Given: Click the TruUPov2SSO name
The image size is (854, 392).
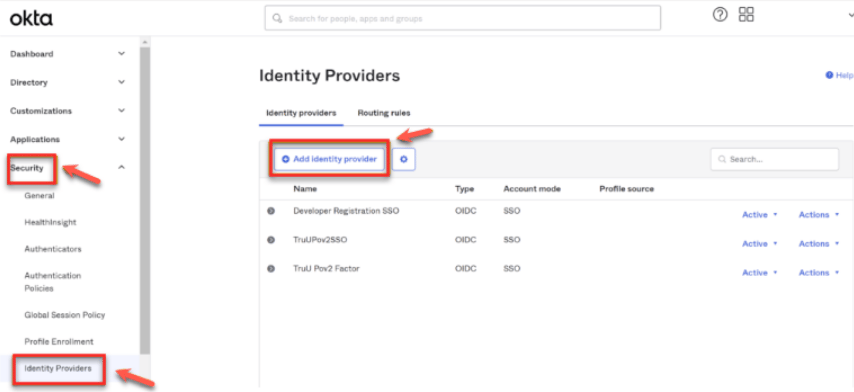Looking at the screenshot, I should pyautogui.click(x=320, y=240).
